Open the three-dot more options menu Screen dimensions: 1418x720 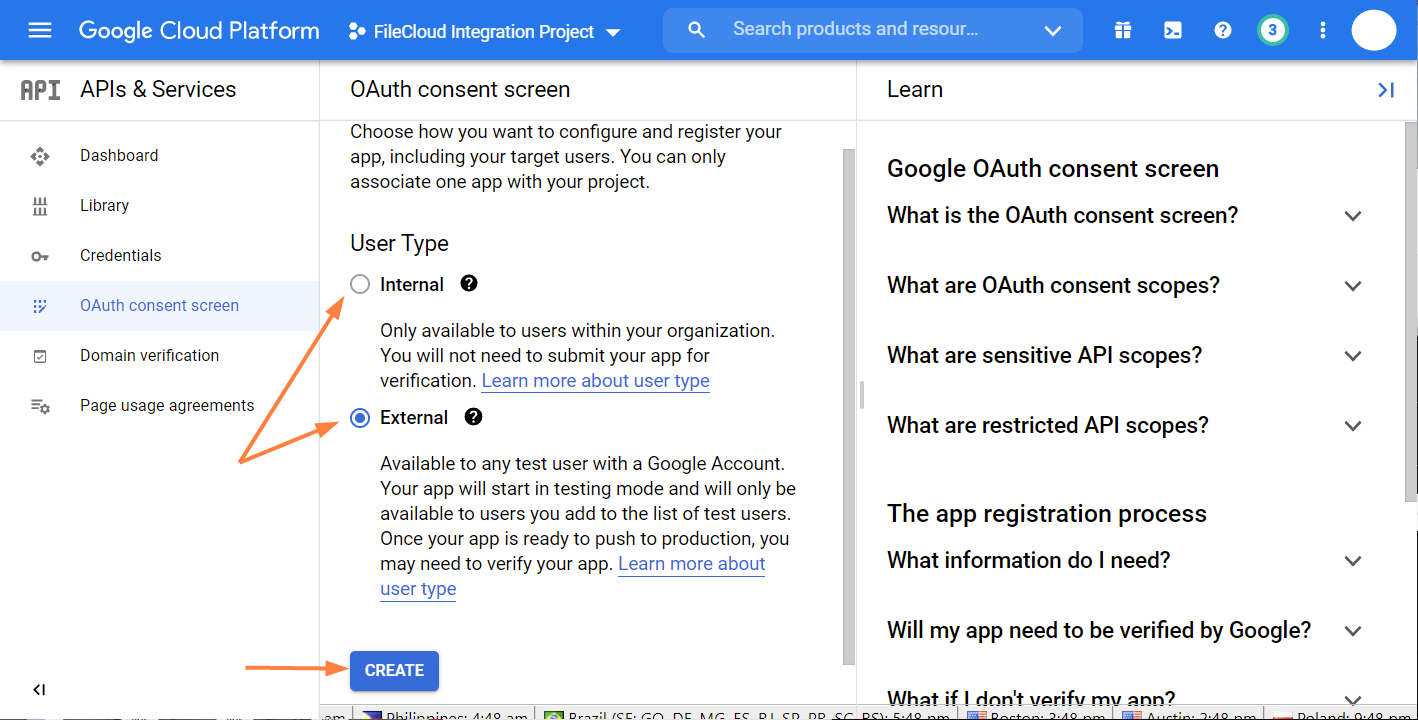(1323, 31)
